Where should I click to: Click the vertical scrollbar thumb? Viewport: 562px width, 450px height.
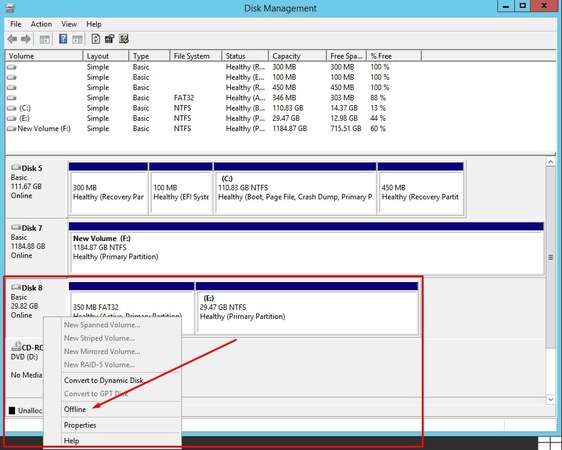pyautogui.click(x=551, y=257)
